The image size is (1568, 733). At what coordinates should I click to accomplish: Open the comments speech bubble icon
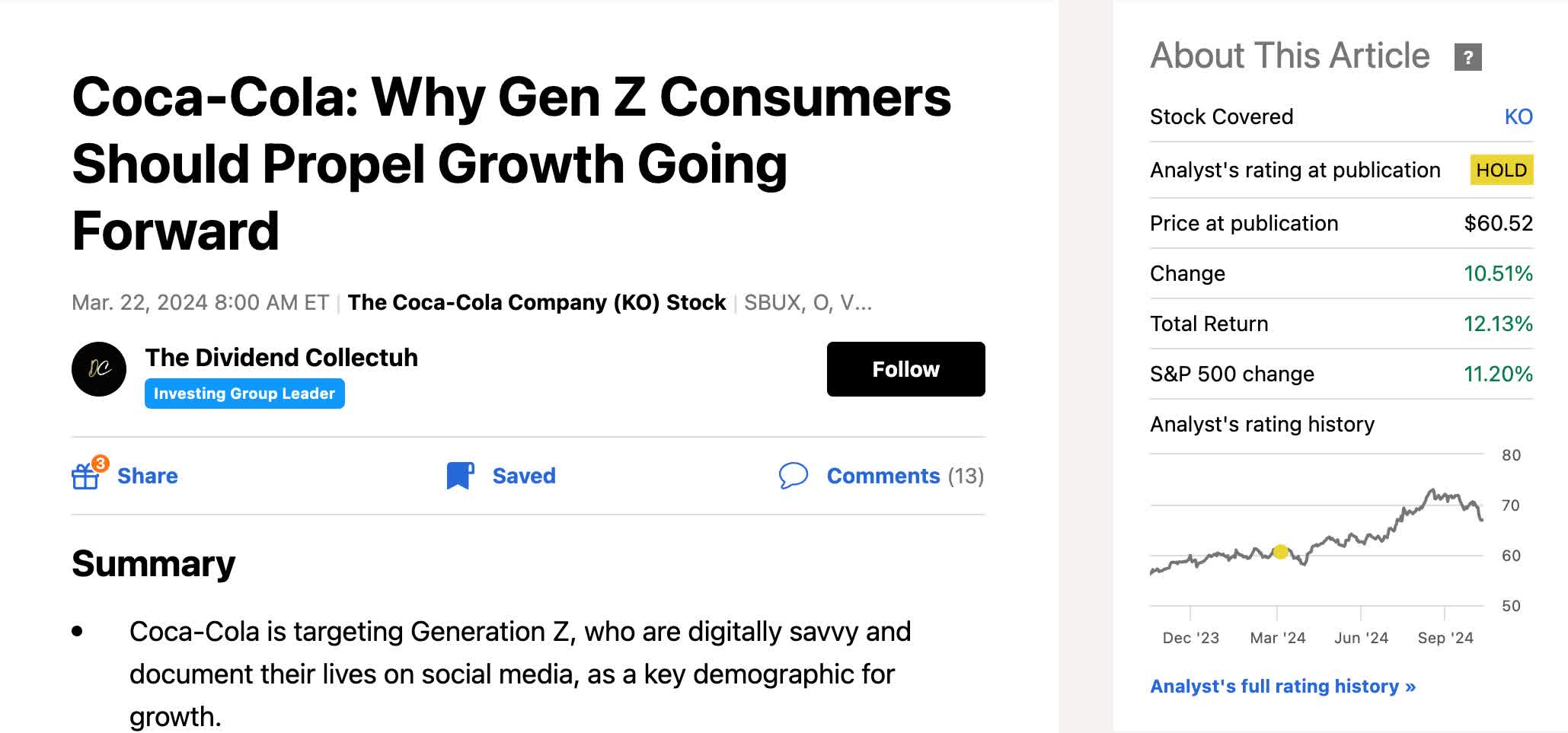click(x=793, y=476)
